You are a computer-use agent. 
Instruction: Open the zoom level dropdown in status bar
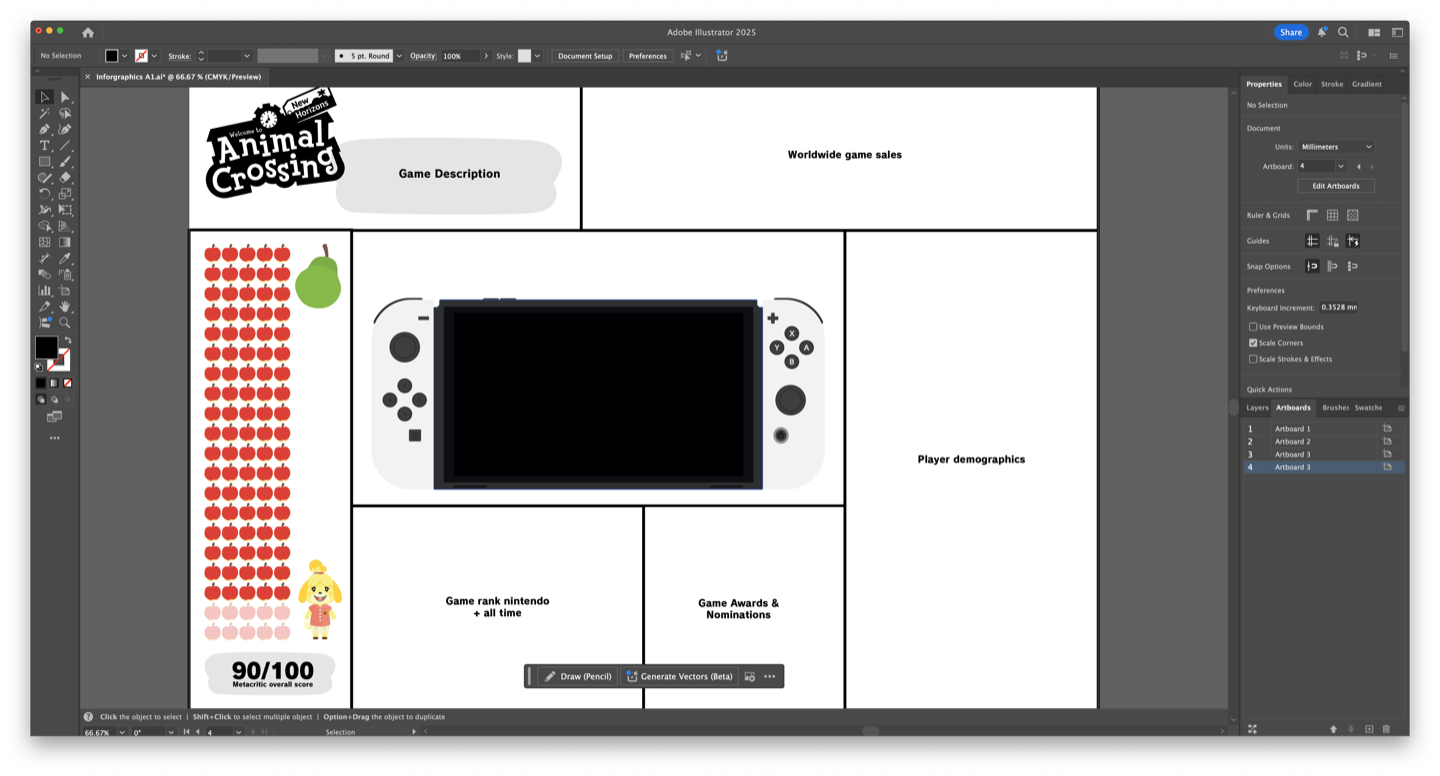pos(122,732)
